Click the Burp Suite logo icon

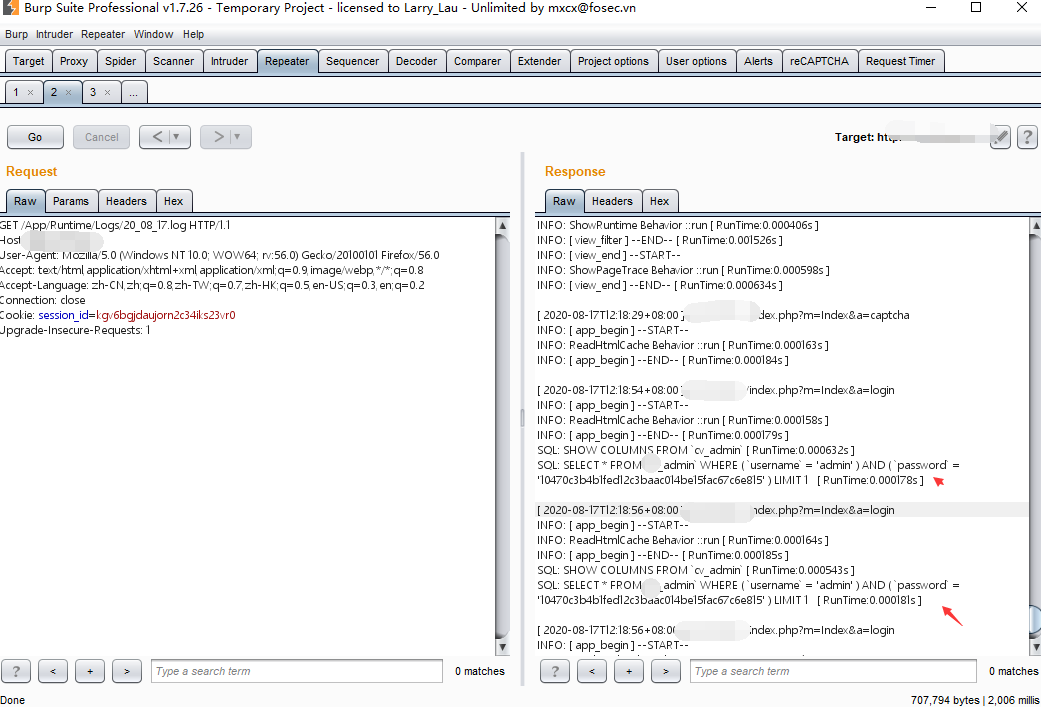(x=10, y=8)
